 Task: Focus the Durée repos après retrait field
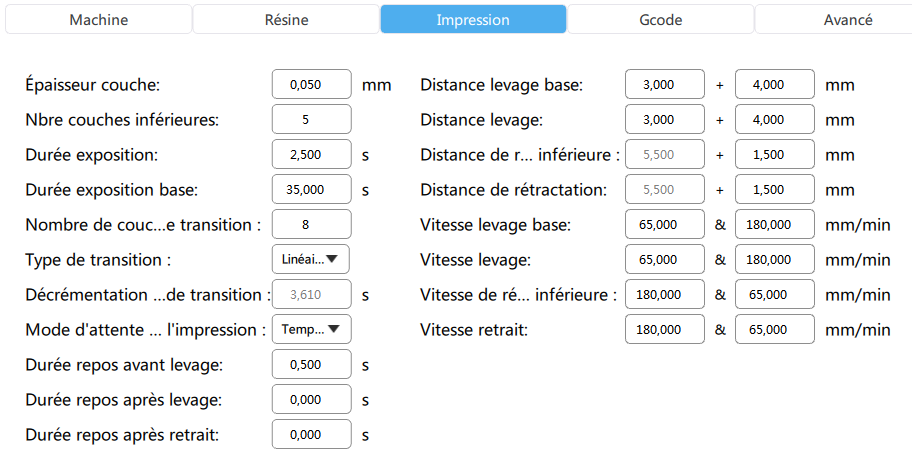pos(311,435)
